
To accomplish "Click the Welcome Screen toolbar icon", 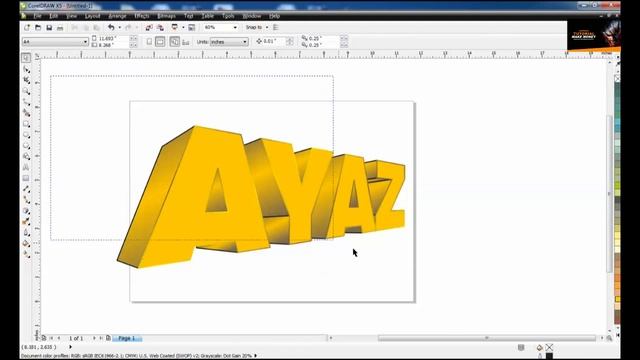I will pos(191,27).
